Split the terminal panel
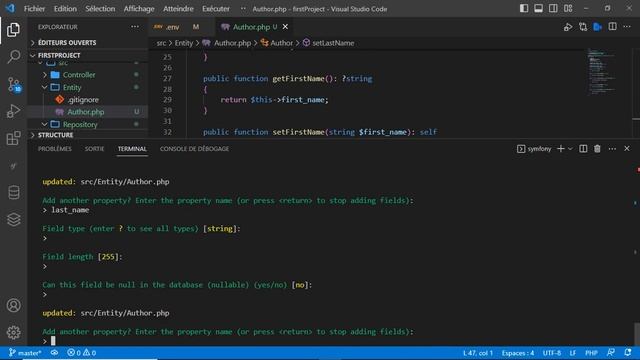The height and width of the screenshot is (360, 640). (583, 149)
